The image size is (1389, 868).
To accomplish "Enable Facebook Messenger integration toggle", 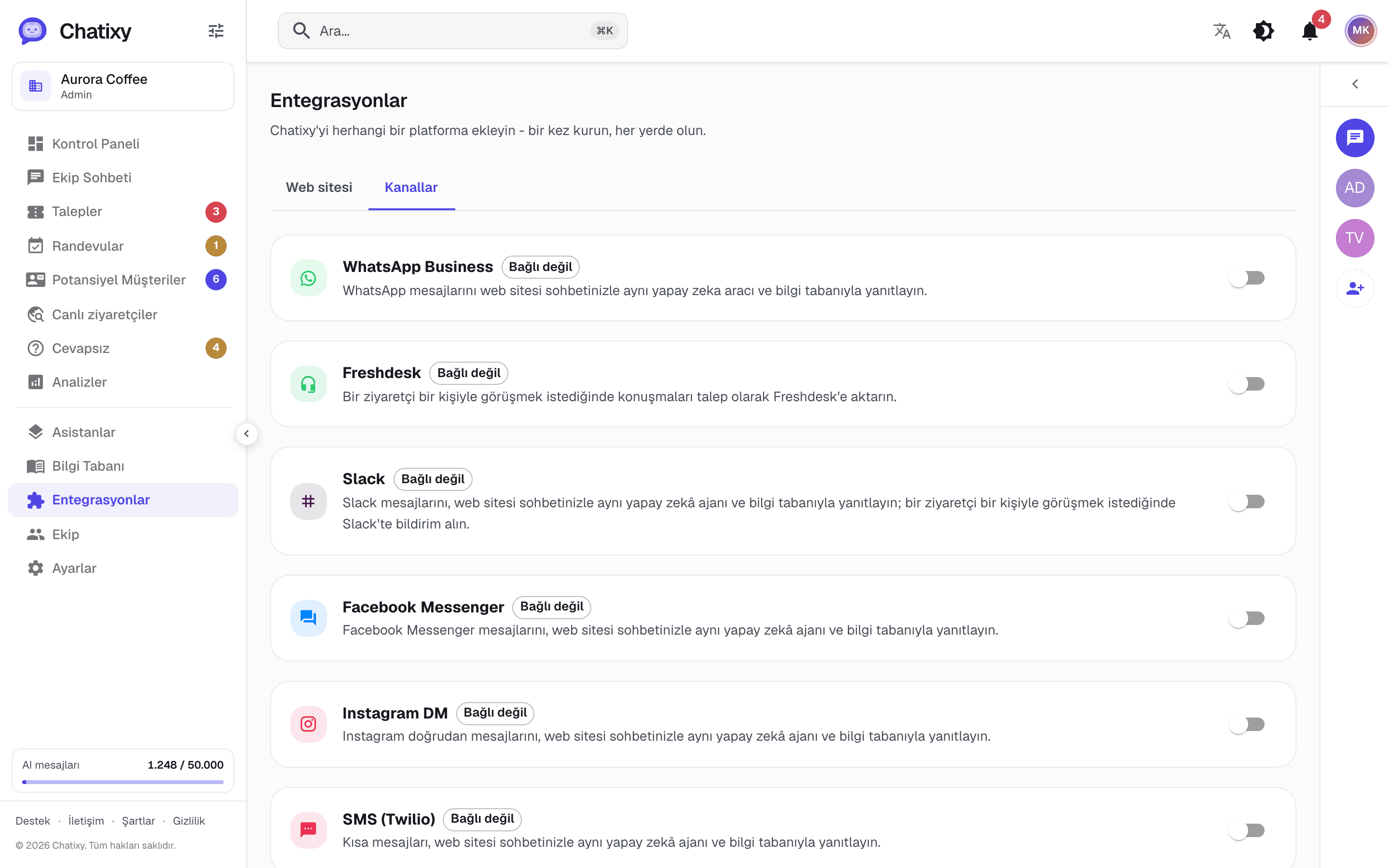I will pyautogui.click(x=1247, y=618).
